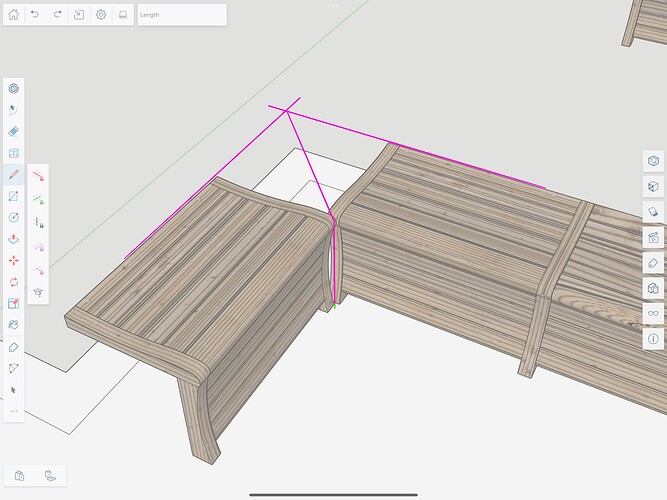
Task: Open the Styles glasses panel
Action: (x=653, y=314)
